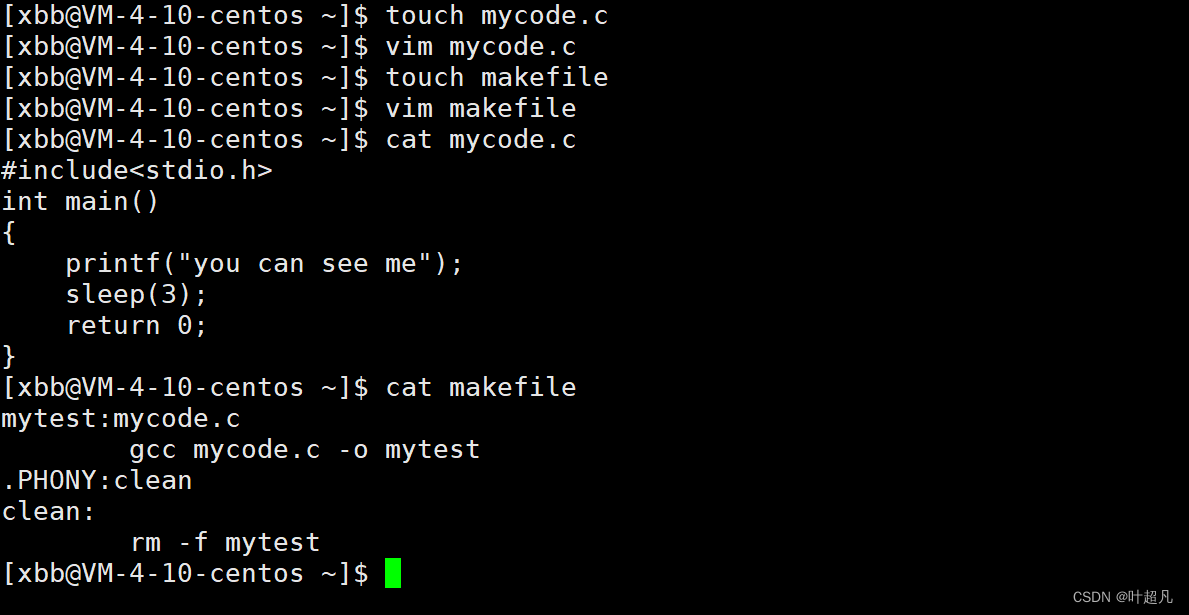
Task: Click the "cat mycode.c" command
Action: [480, 140]
